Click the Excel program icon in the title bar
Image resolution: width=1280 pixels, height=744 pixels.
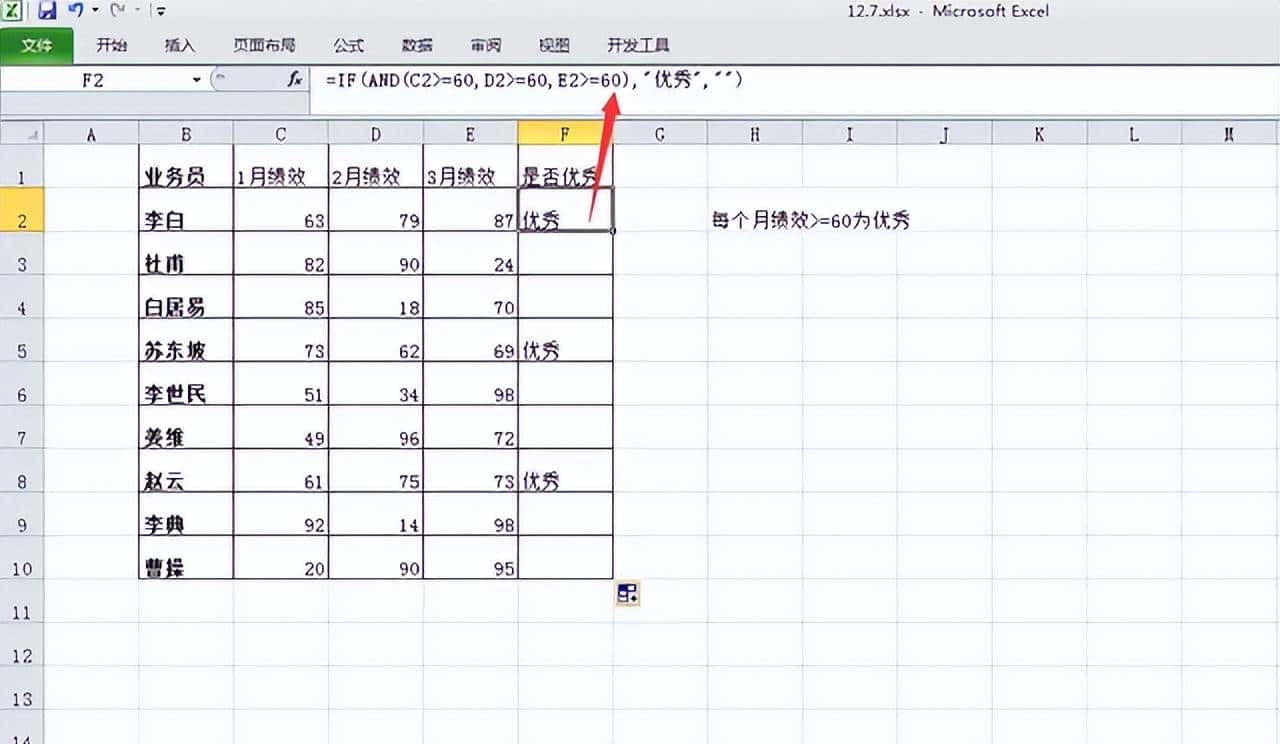13,10
